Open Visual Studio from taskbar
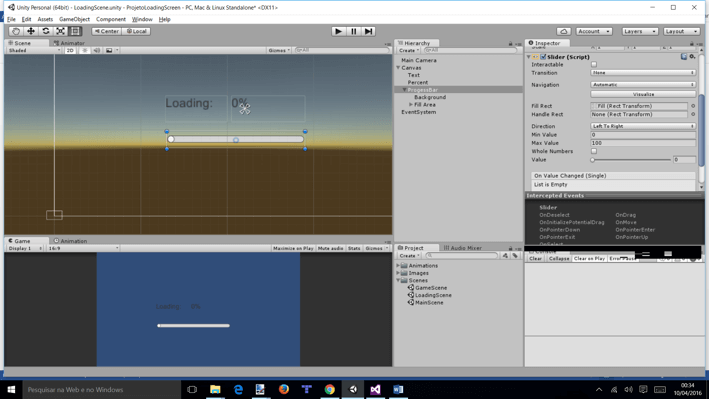709x399 pixels. pos(375,390)
